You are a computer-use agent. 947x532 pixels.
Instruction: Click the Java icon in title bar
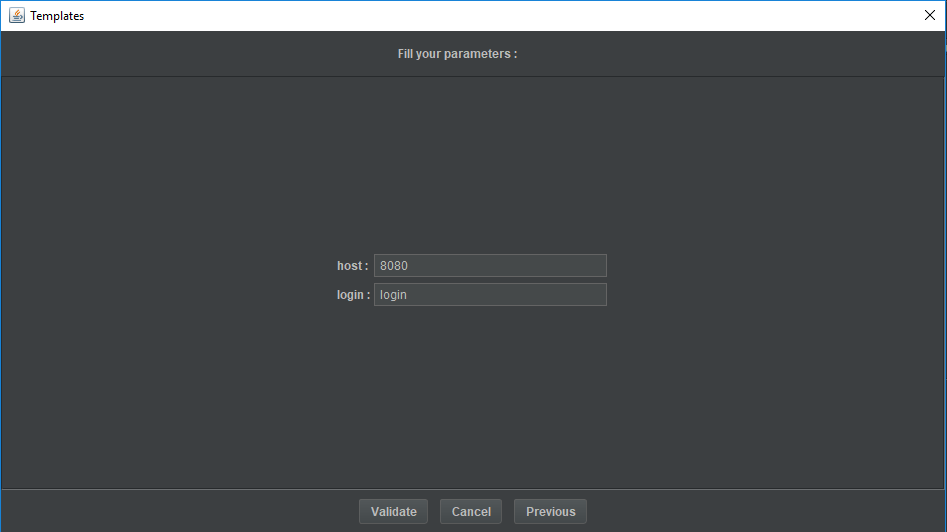pyautogui.click(x=16, y=15)
